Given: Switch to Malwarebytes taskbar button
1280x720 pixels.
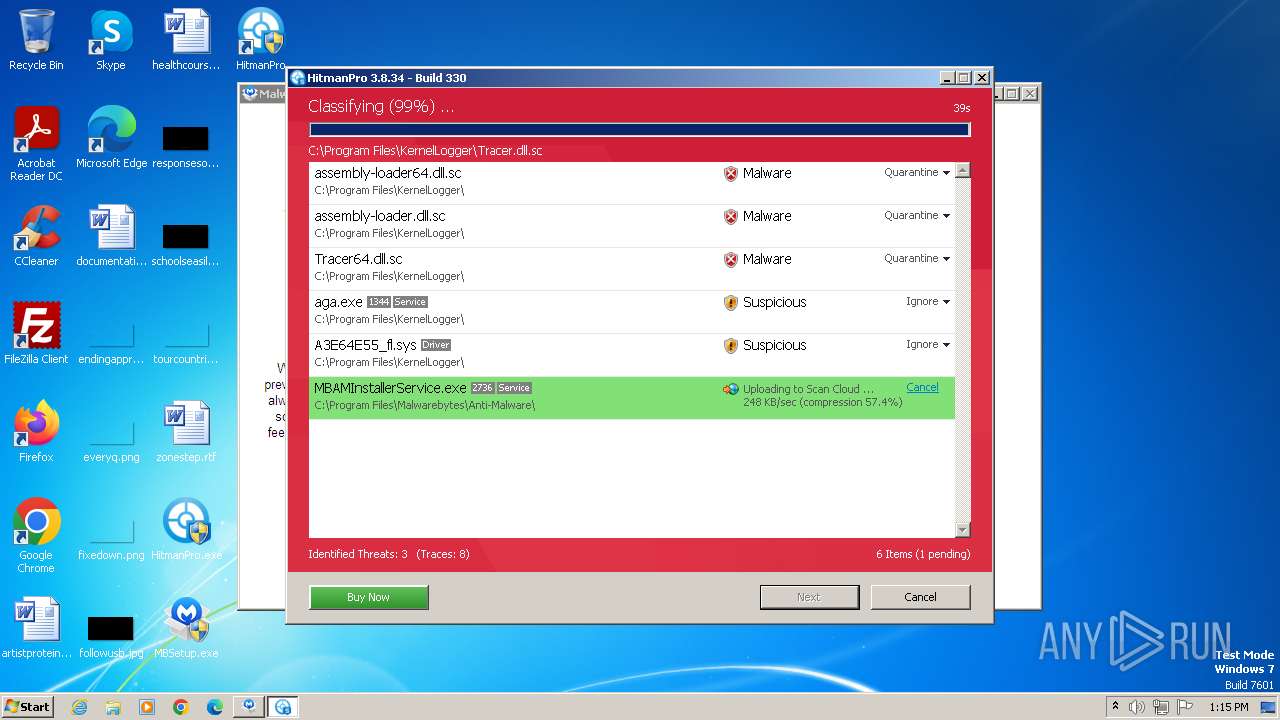Looking at the screenshot, I should pos(249,707).
